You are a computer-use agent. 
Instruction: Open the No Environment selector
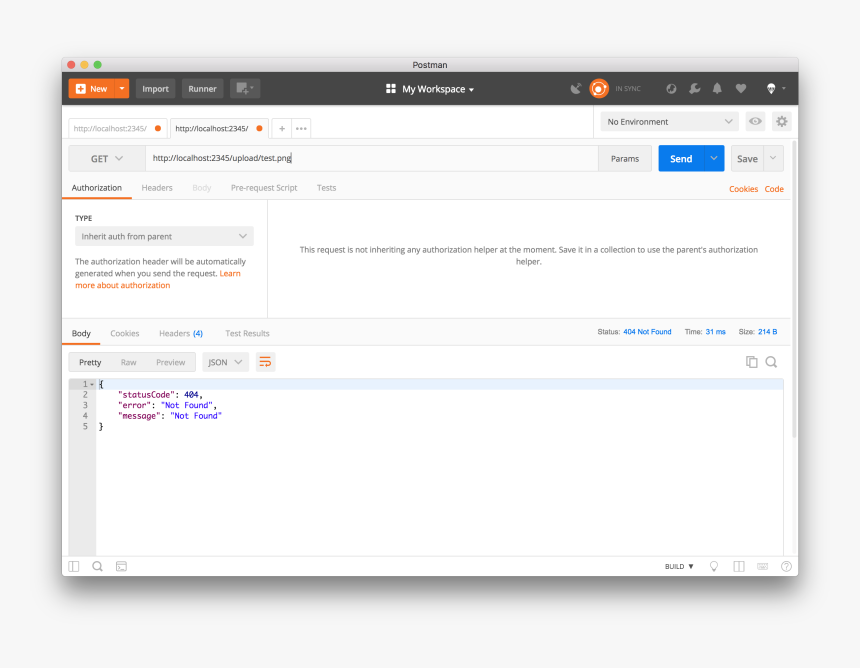669,121
